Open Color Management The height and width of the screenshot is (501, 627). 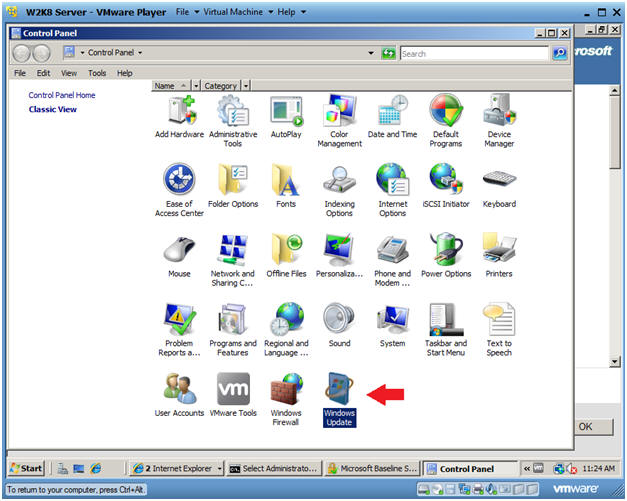click(339, 121)
